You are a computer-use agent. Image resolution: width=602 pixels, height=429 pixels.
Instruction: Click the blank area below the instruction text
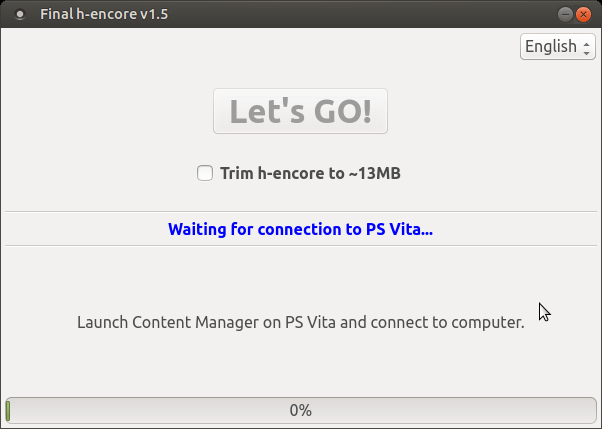tap(300, 365)
